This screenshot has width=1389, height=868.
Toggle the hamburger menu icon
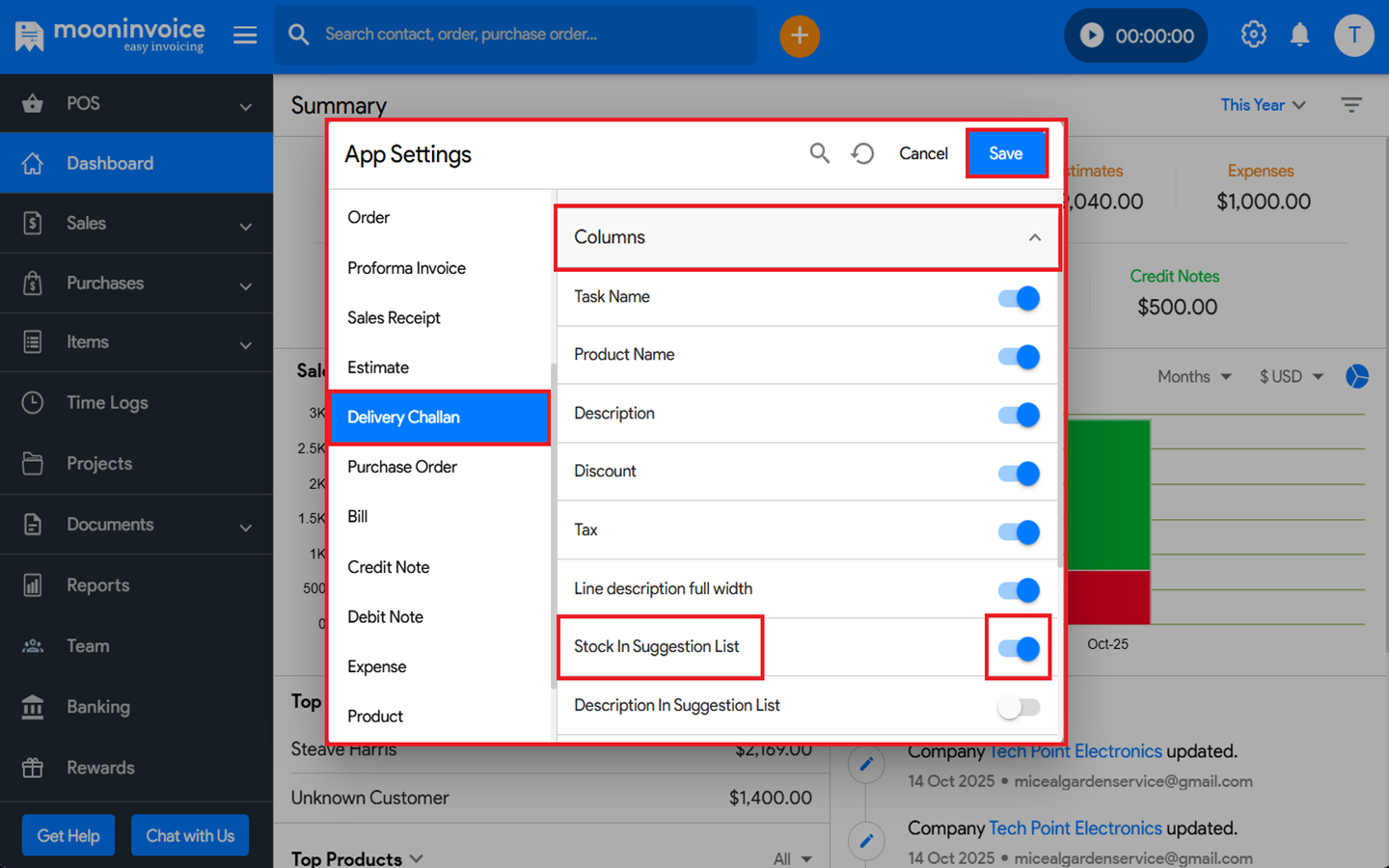(x=245, y=36)
